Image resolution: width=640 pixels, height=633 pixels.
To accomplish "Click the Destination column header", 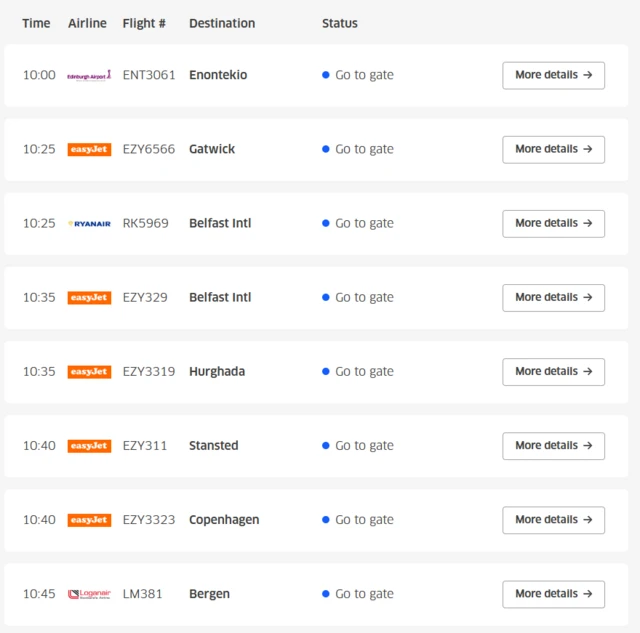I will coord(222,23).
